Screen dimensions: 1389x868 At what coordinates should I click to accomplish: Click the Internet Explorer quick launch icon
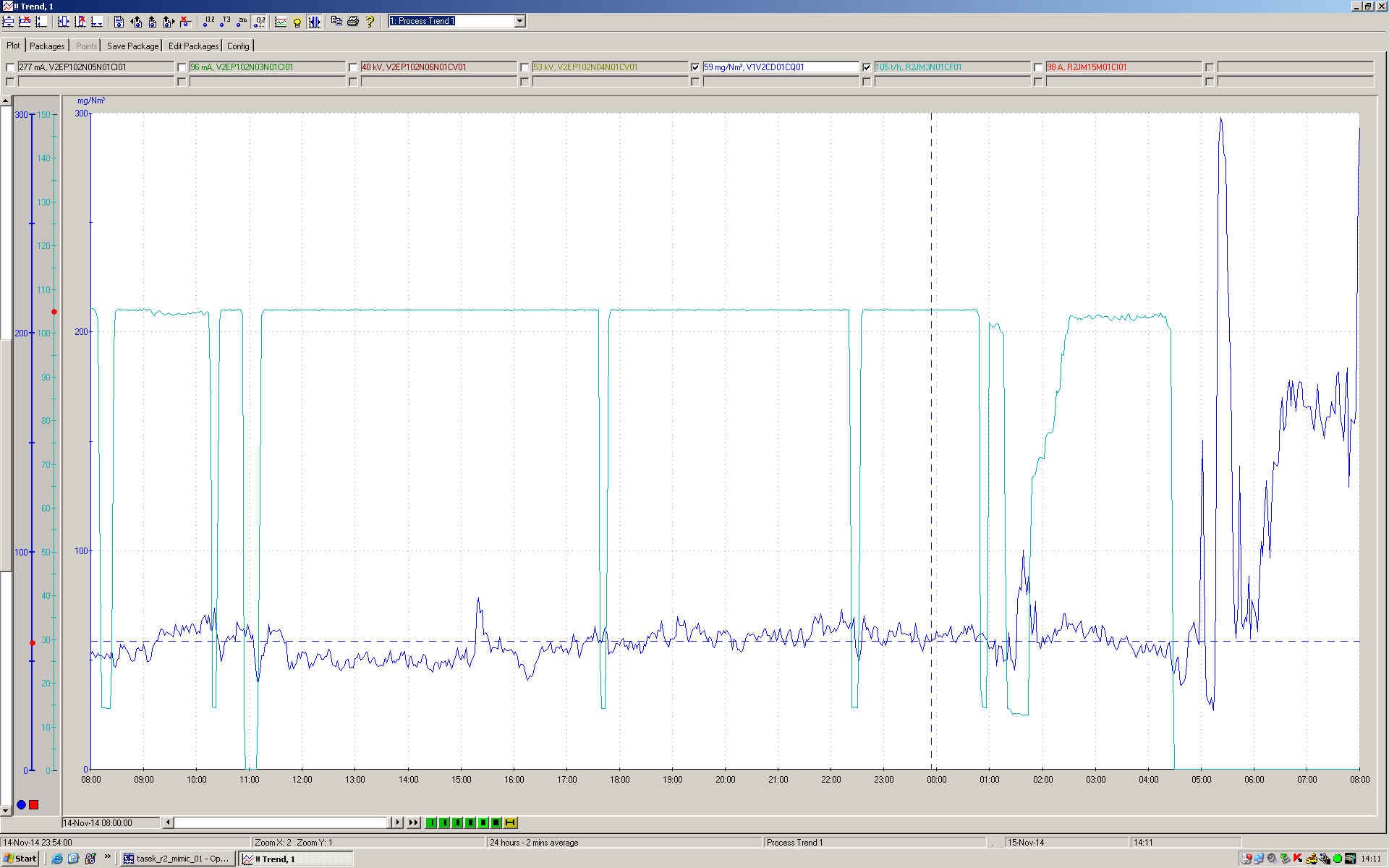coord(57,859)
